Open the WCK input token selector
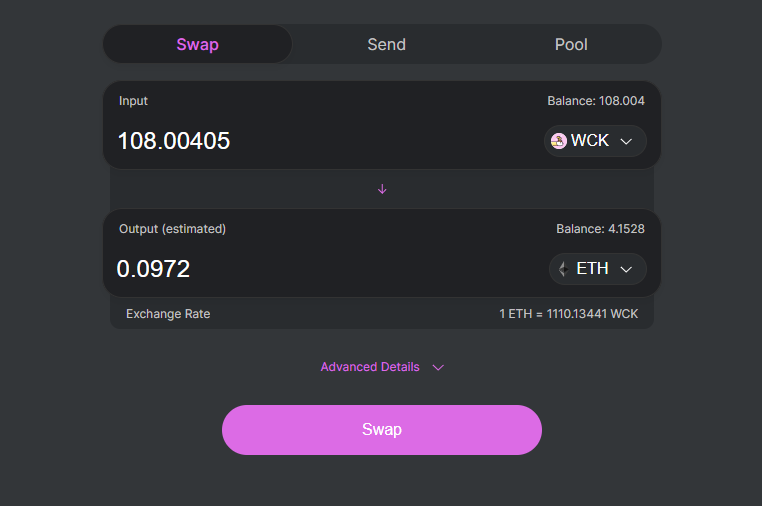762x506 pixels. (x=595, y=141)
